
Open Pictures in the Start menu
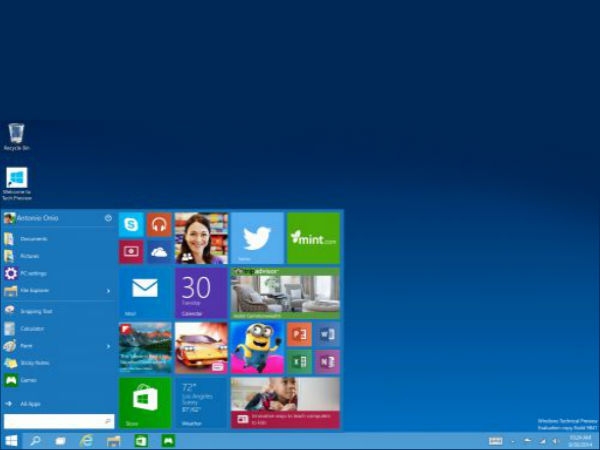59,256
